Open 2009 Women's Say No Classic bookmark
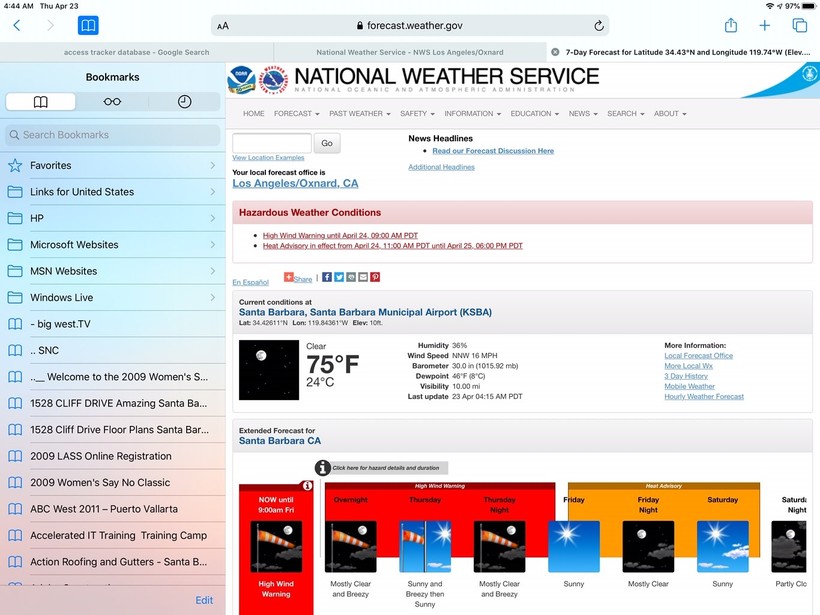The image size is (820, 615). (x=112, y=483)
